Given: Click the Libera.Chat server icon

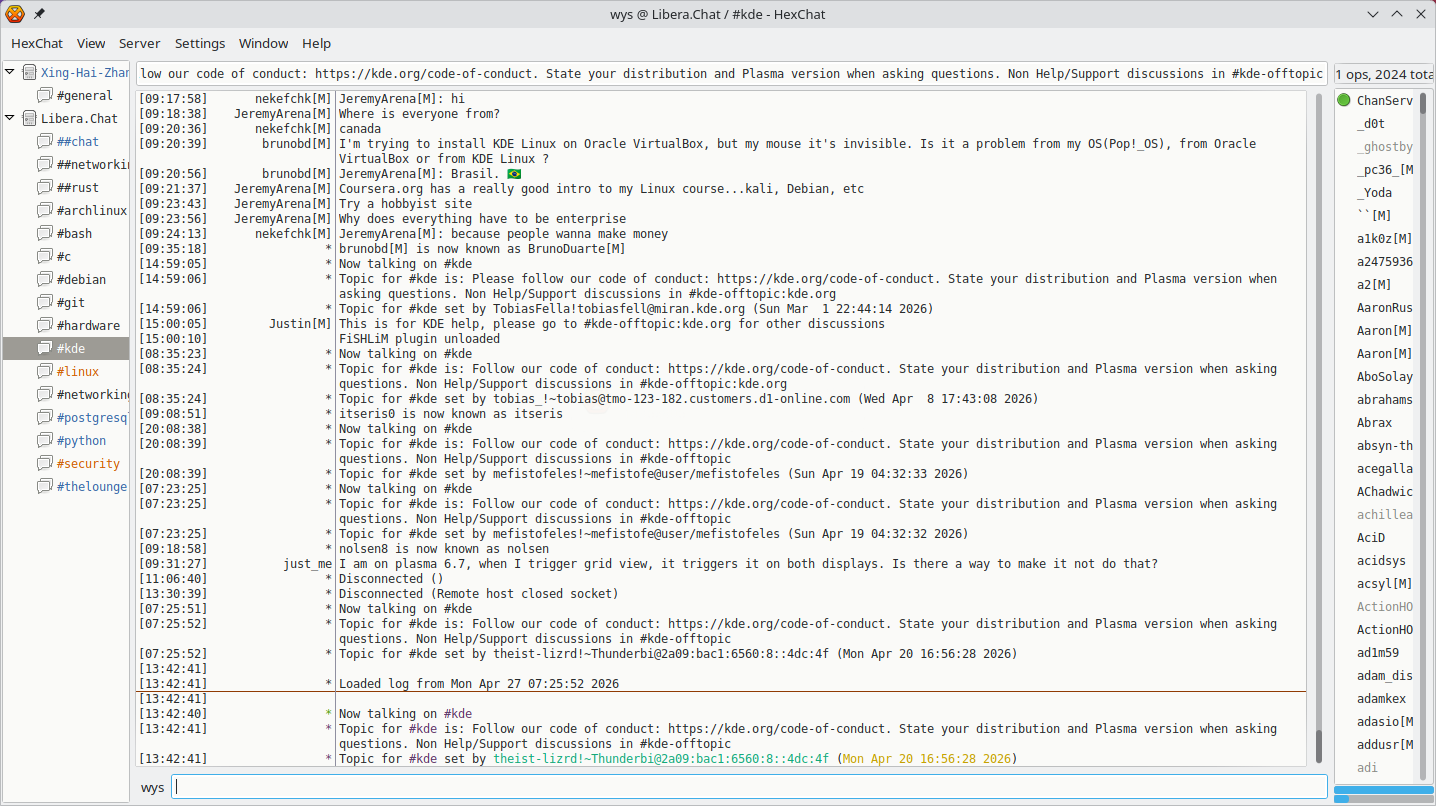Looking at the screenshot, I should pos(29,118).
